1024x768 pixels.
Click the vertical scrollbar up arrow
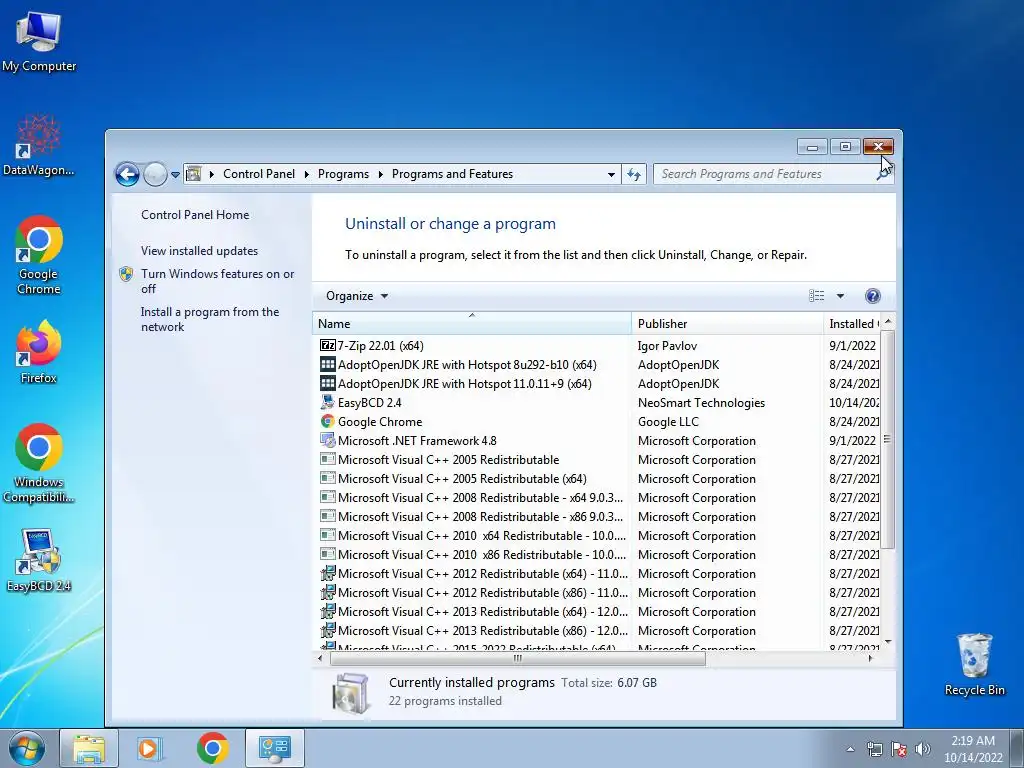pyautogui.click(x=888, y=323)
